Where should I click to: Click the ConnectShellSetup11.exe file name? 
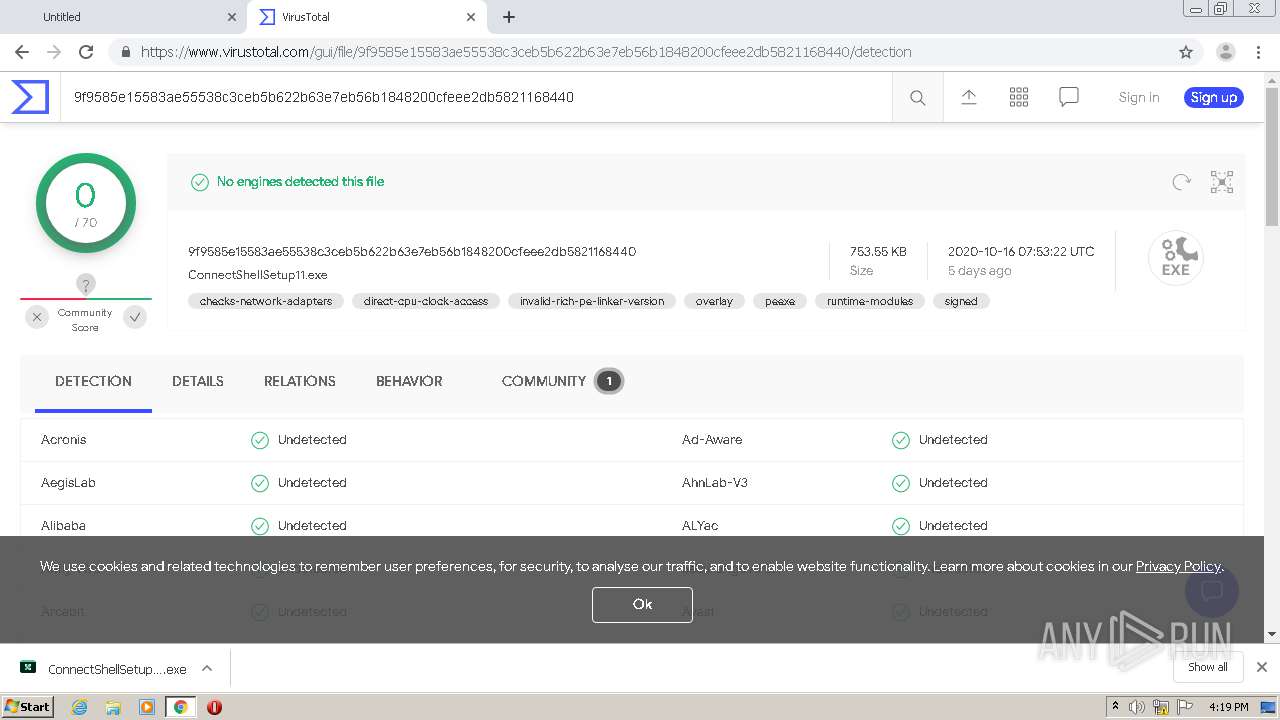[x=258, y=275]
